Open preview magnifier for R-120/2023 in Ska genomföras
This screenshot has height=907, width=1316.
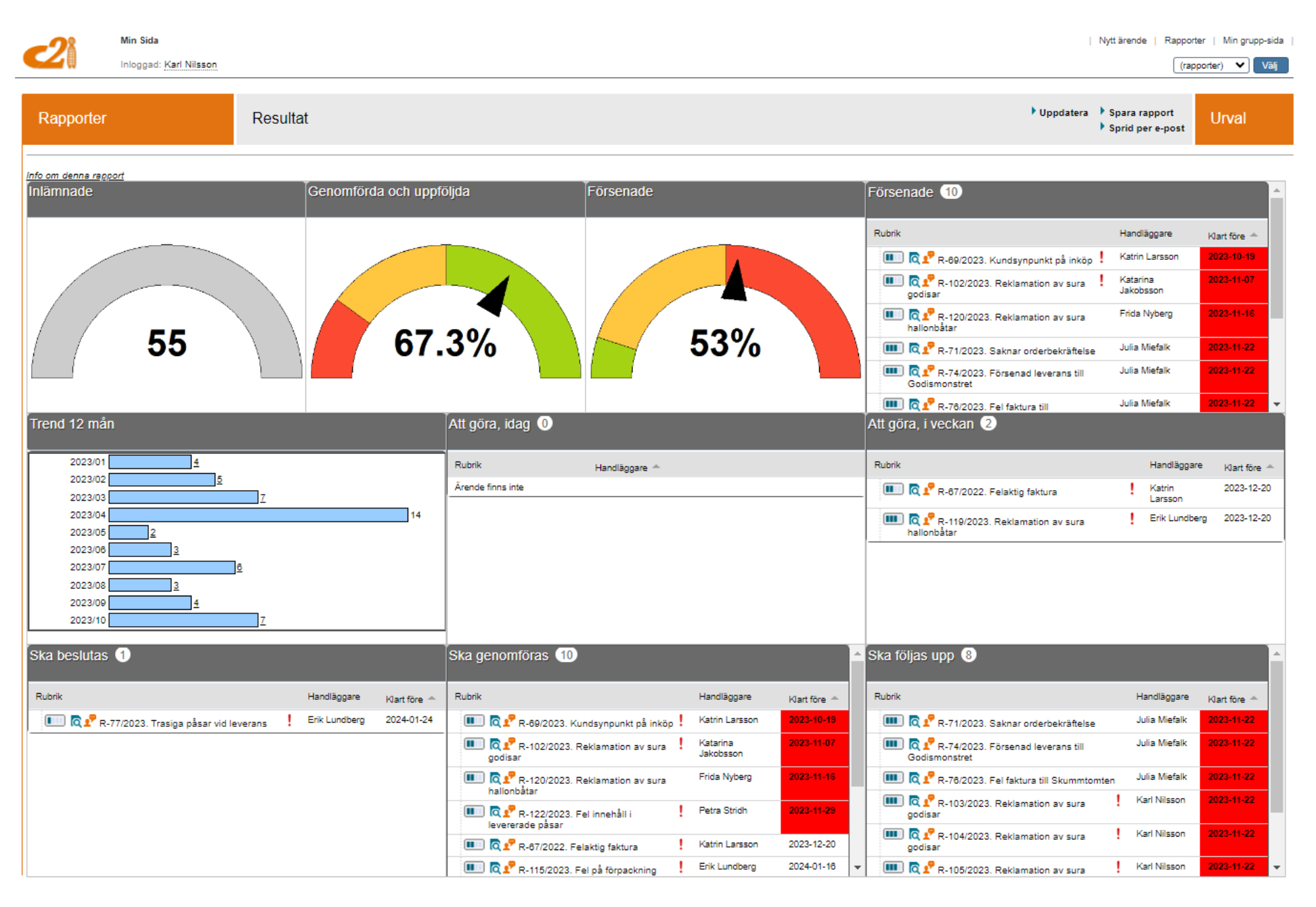click(495, 778)
